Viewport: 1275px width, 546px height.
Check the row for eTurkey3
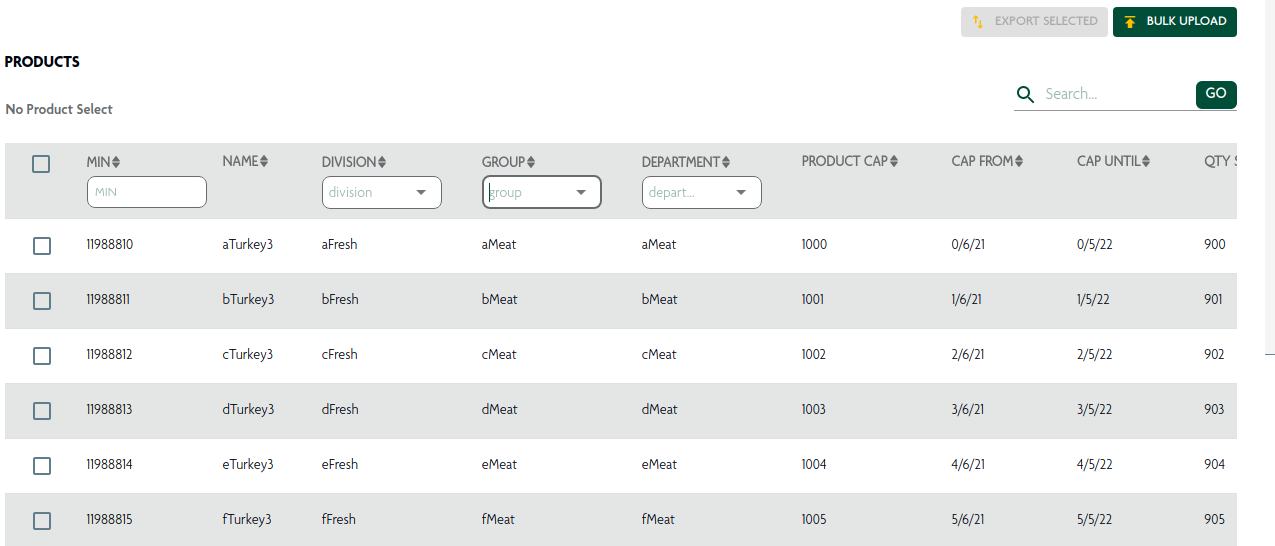pos(42,466)
